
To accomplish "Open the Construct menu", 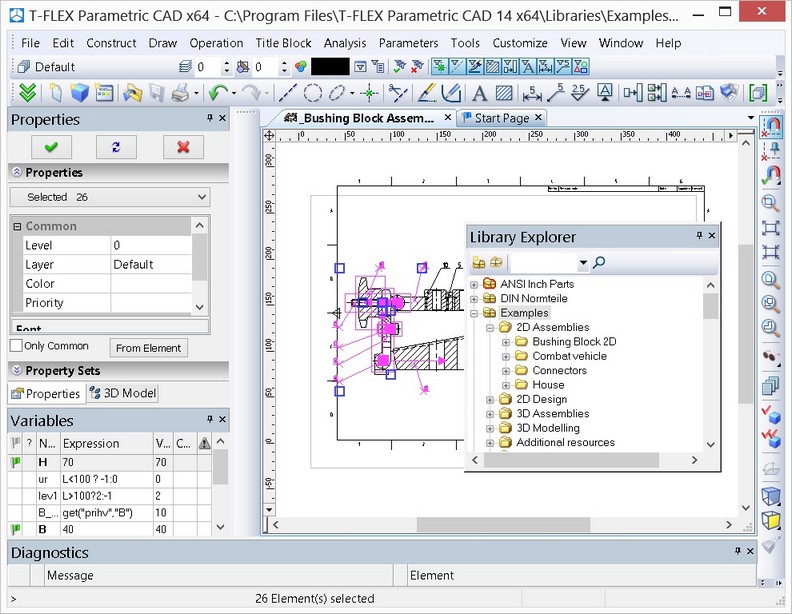I will pyautogui.click(x=111, y=43).
